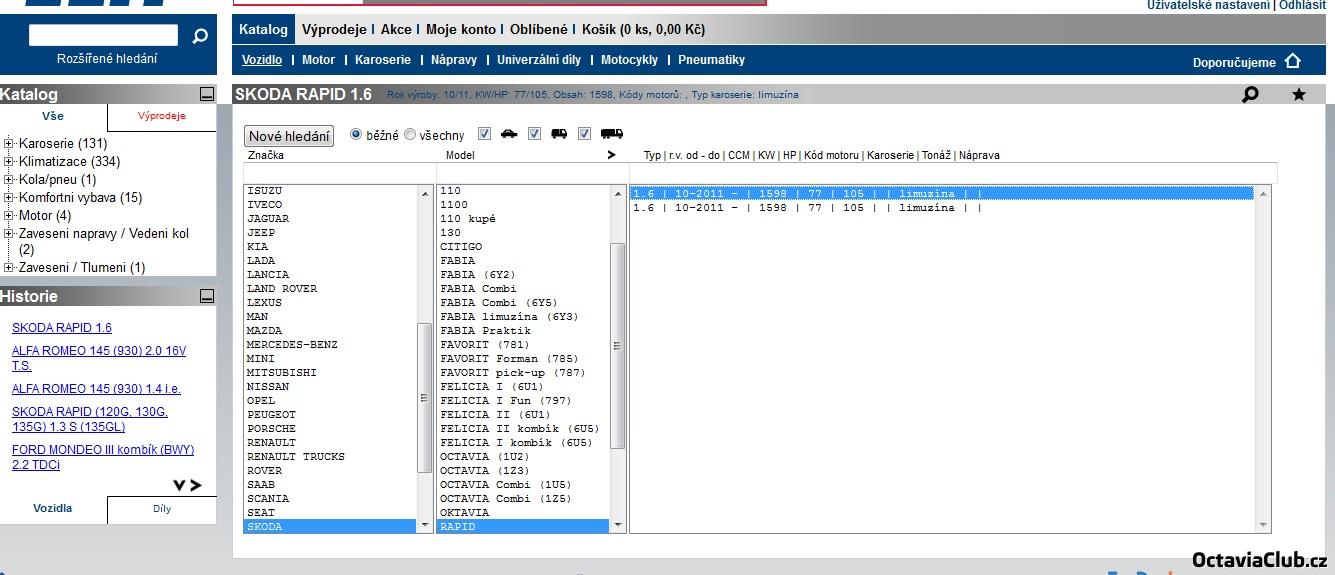The height and width of the screenshot is (575, 1335).
Task: Open the Výprodeje tab in Katalog panel
Action: [162, 116]
